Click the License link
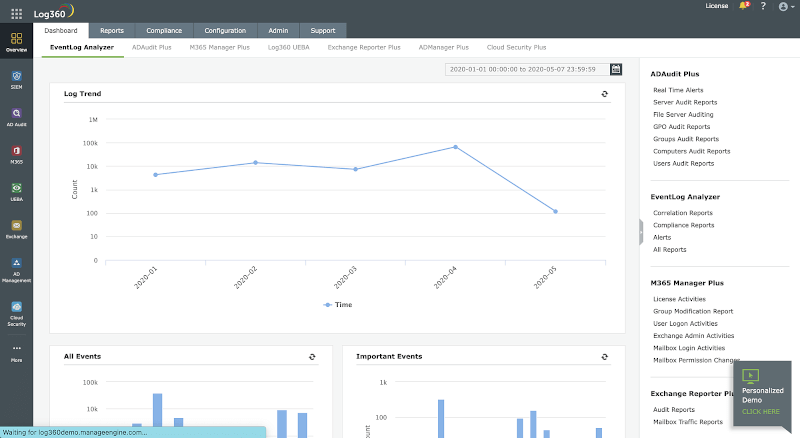The image size is (800, 438). click(x=716, y=6)
